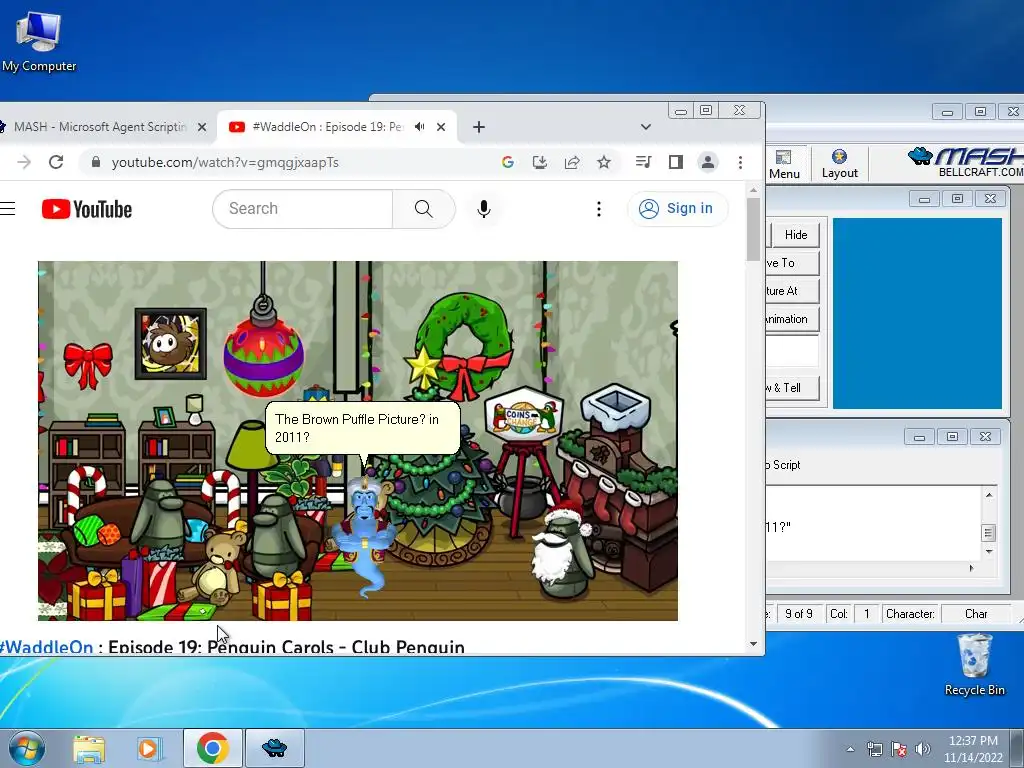Click the YouTube search magnifier button

pyautogui.click(x=423, y=209)
